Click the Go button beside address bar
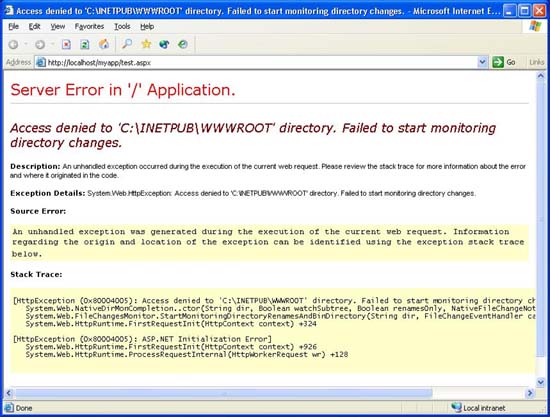Image resolution: width=550 pixels, height=417 pixels. tap(504, 62)
